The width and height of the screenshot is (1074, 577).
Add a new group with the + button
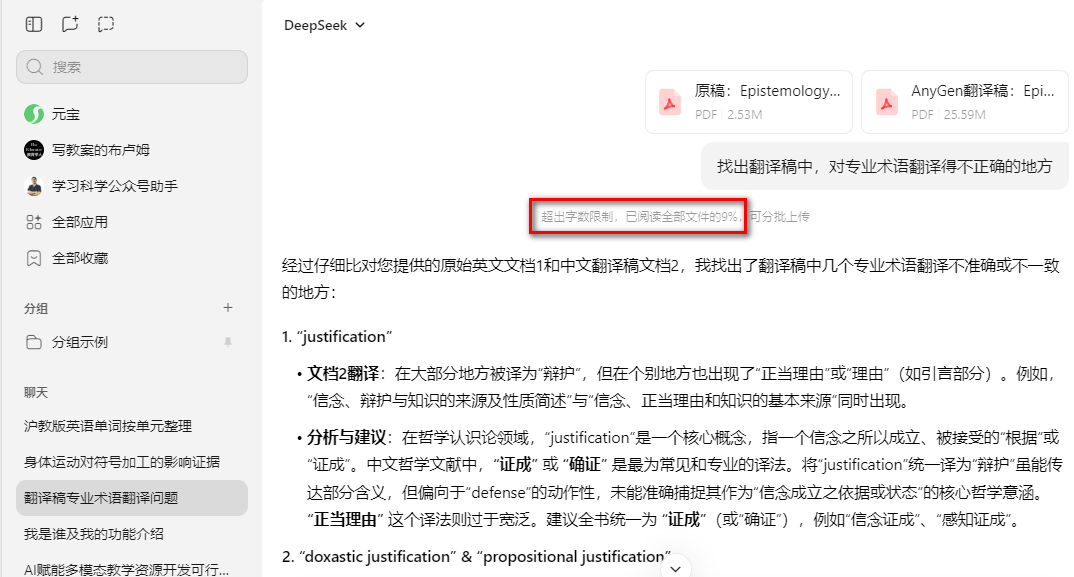coord(228,308)
